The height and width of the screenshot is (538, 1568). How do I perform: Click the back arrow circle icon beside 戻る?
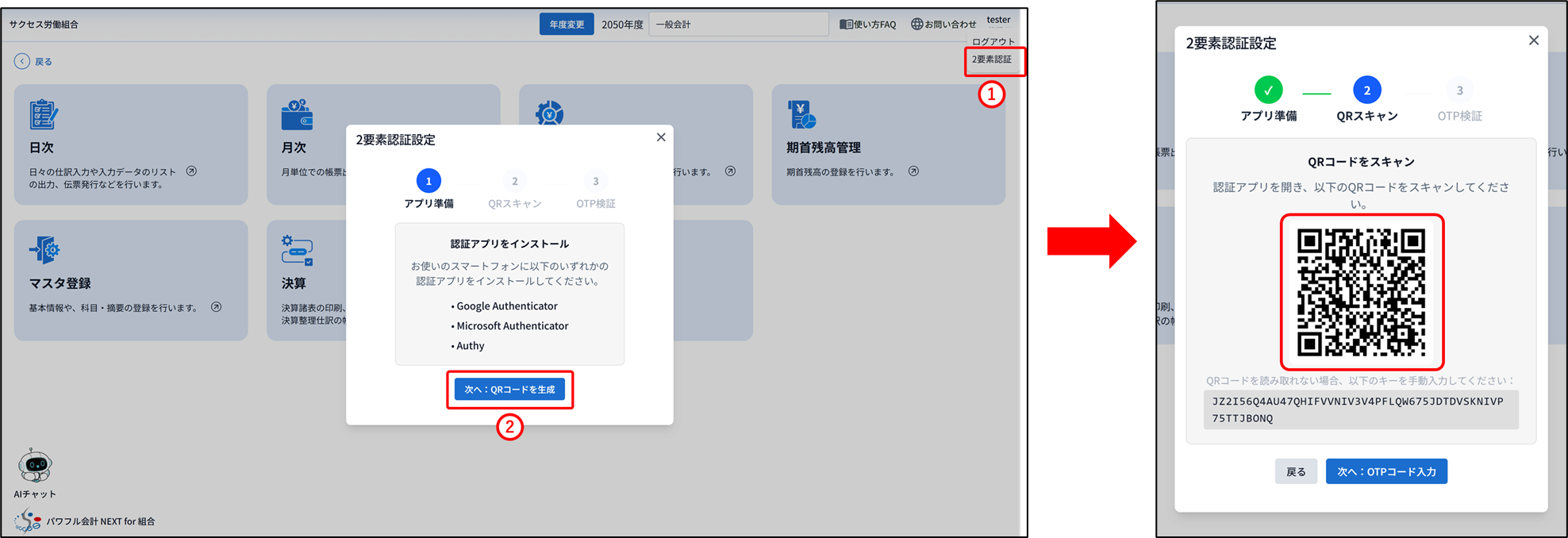point(22,61)
